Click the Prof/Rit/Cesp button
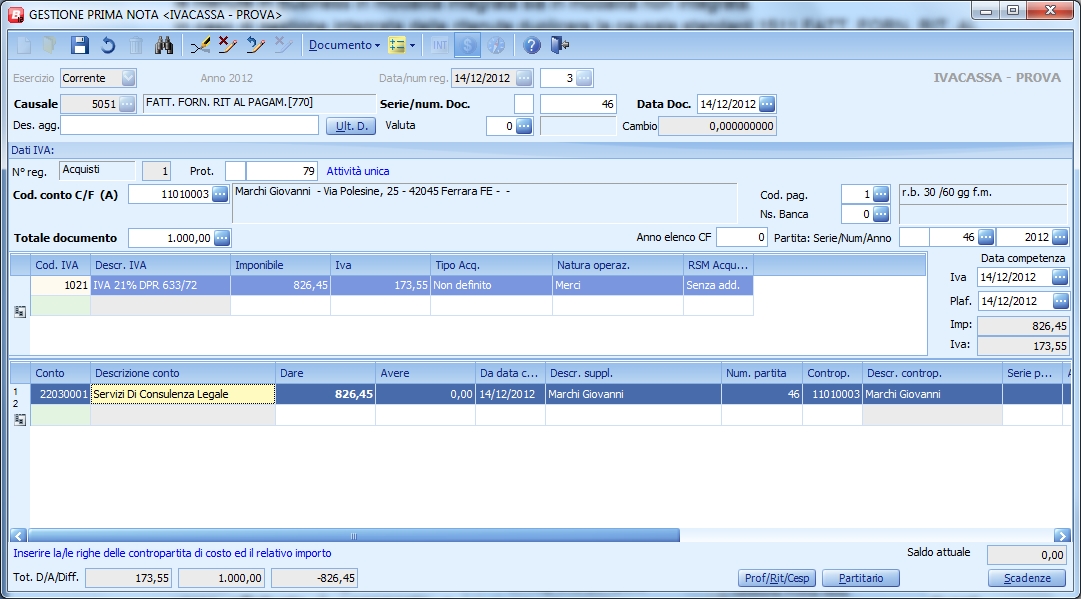This screenshot has width=1081, height=599. click(x=777, y=578)
